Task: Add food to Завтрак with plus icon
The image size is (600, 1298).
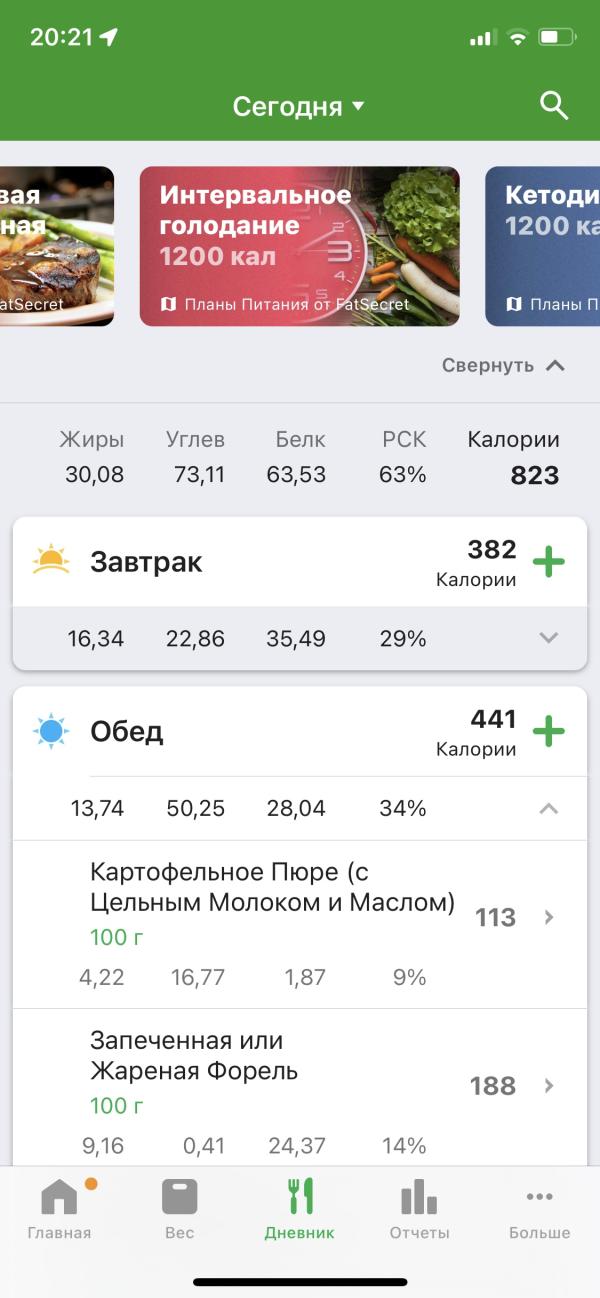Action: (548, 562)
